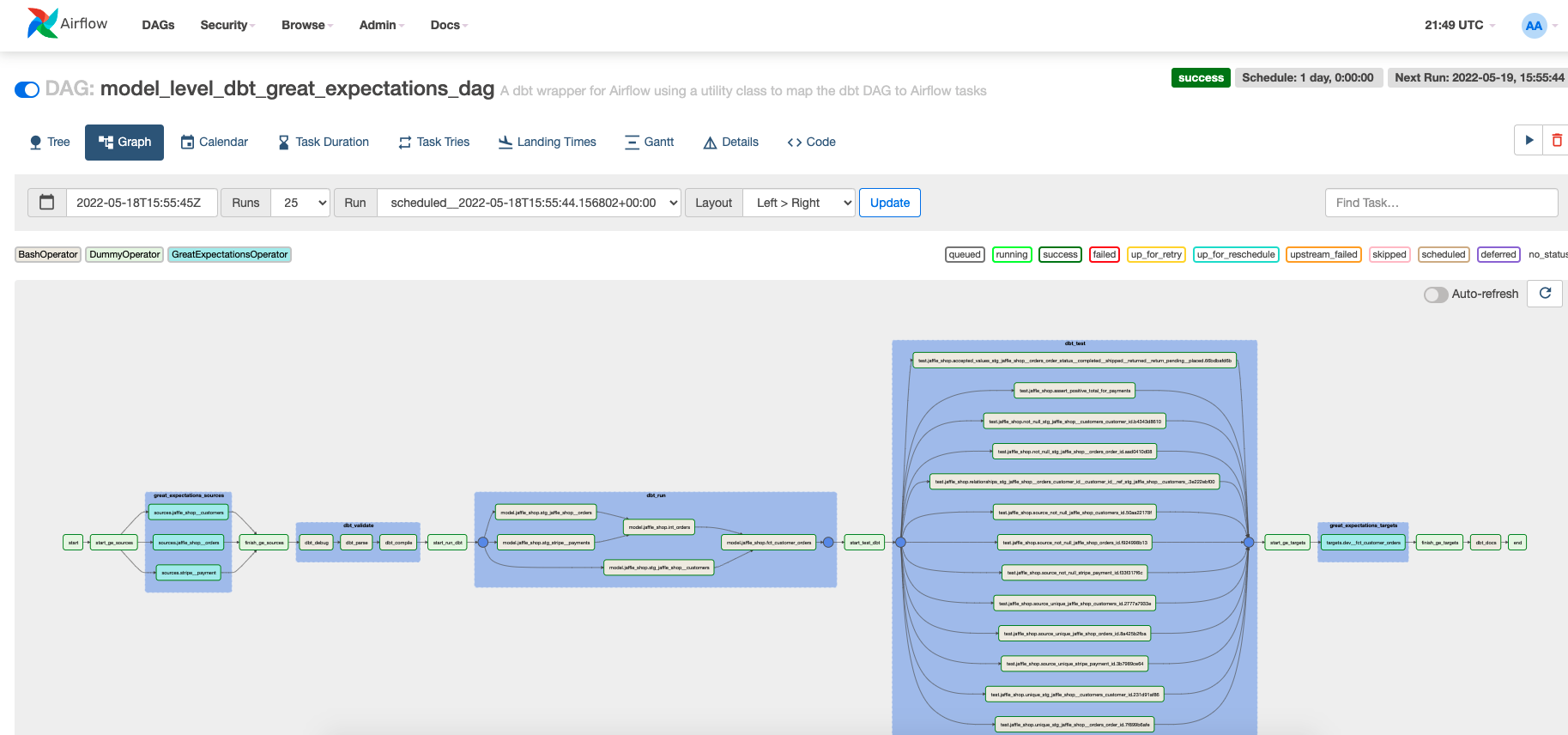
Task: Switch to the Tree view
Action: point(50,142)
